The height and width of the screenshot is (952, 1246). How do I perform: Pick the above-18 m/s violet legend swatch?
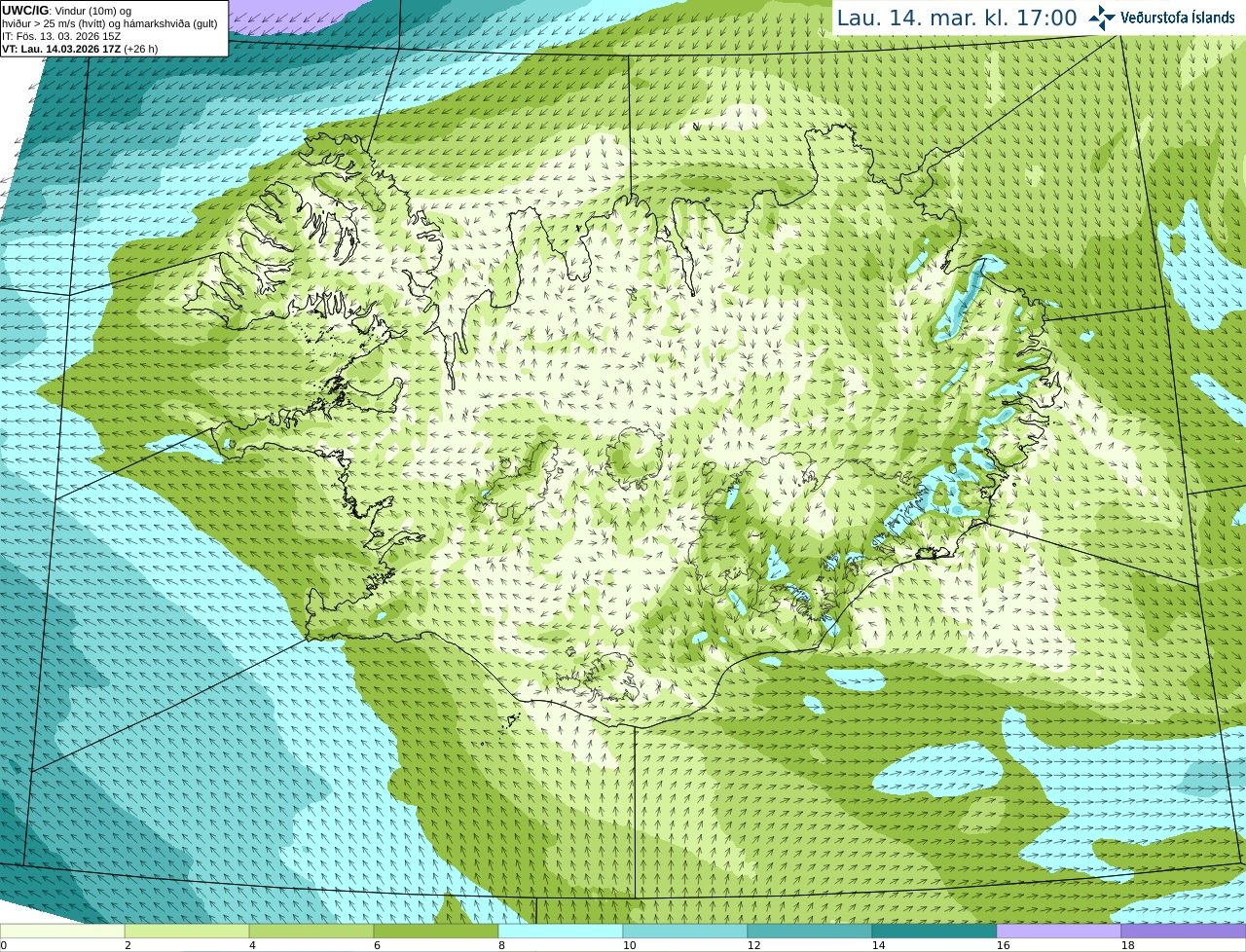coord(1184,932)
